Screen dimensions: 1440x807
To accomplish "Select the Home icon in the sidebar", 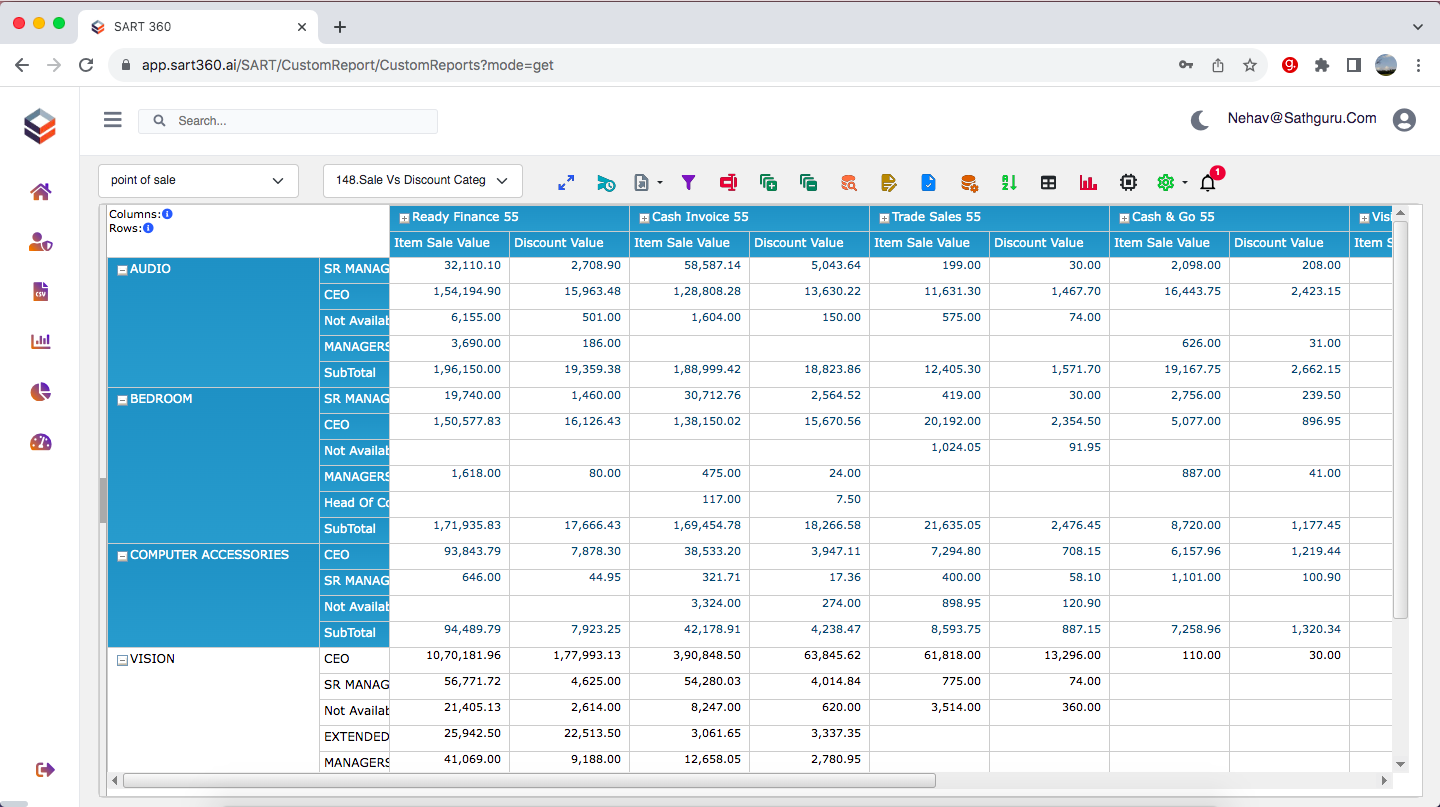I will pyautogui.click(x=40, y=191).
